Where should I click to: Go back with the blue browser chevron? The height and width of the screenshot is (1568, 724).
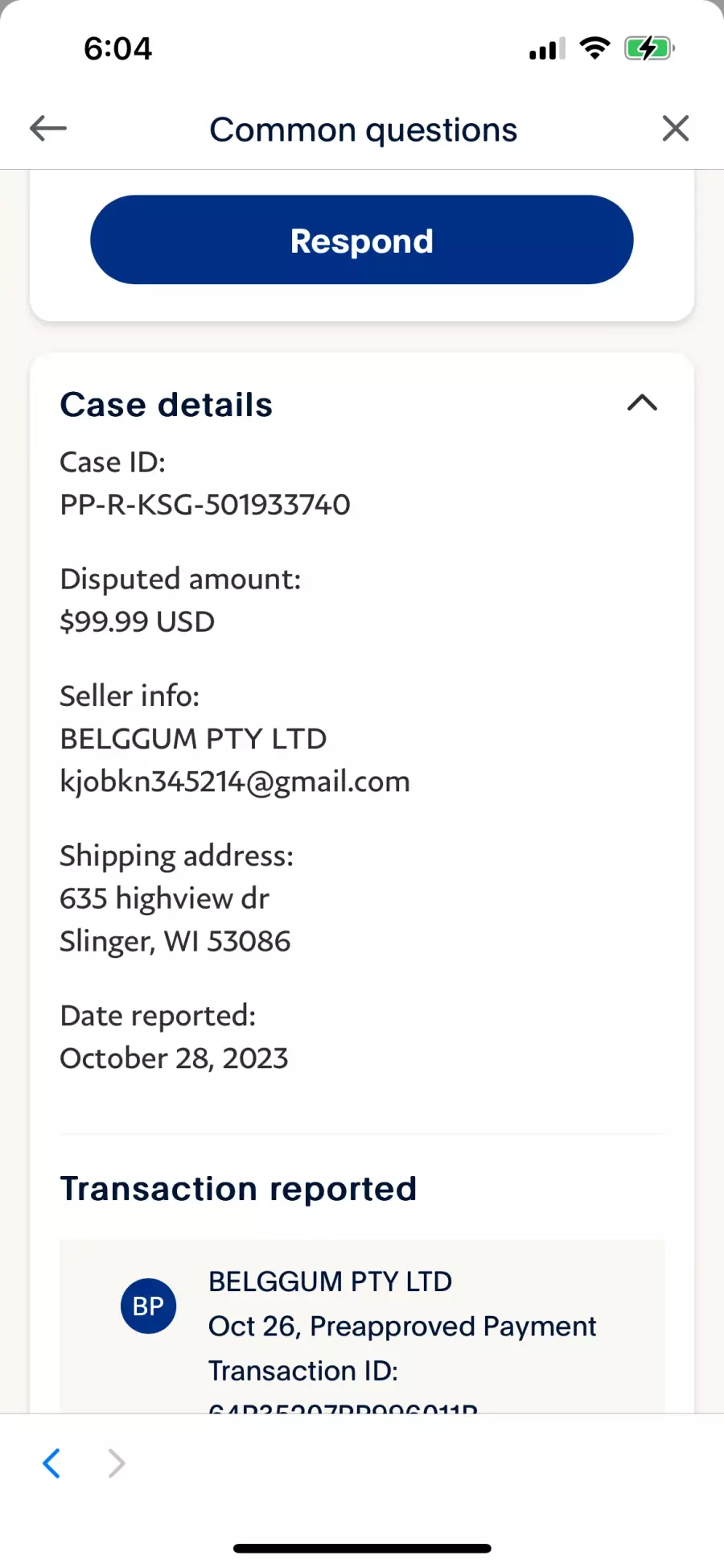coord(51,1463)
